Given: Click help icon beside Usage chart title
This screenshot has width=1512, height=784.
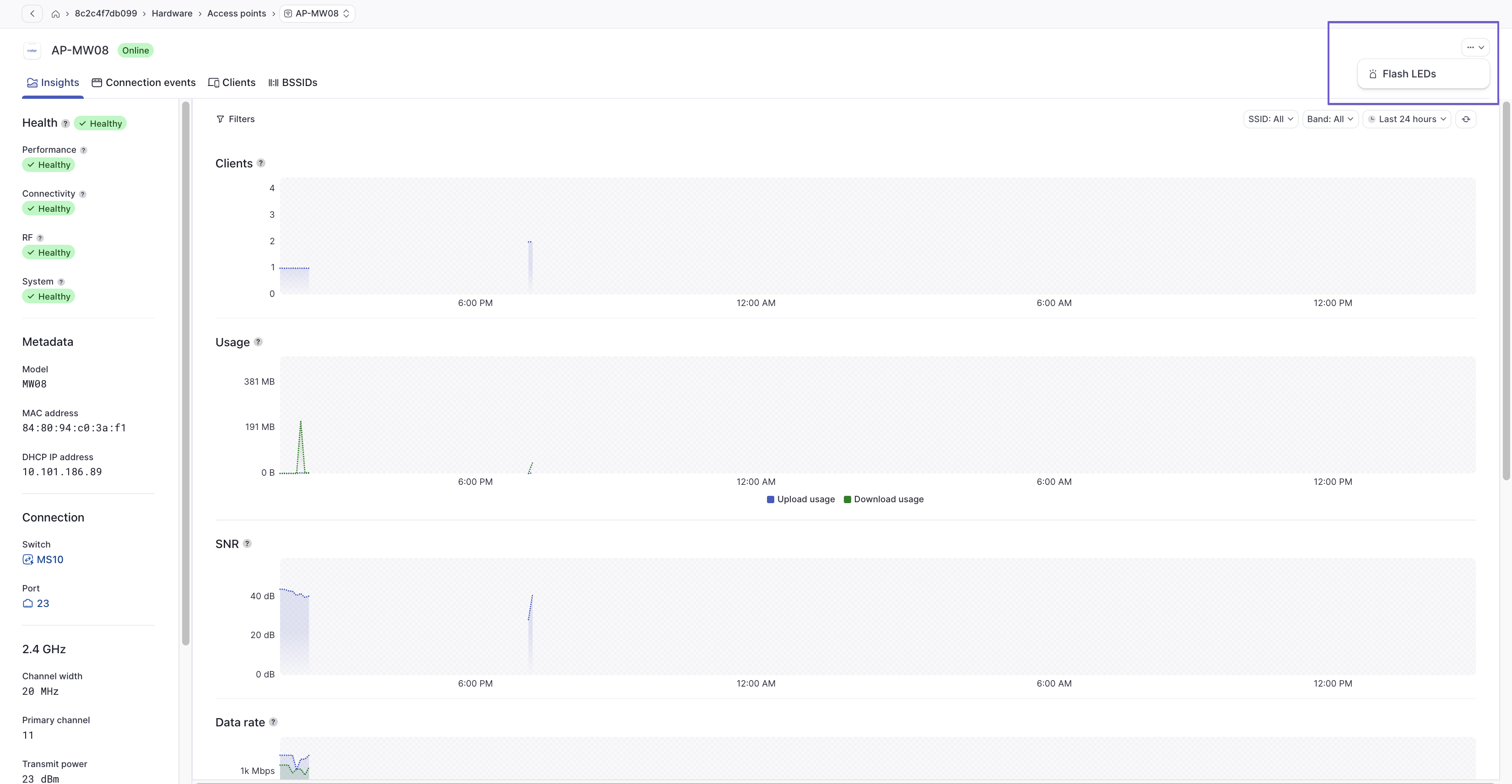Looking at the screenshot, I should coord(258,342).
